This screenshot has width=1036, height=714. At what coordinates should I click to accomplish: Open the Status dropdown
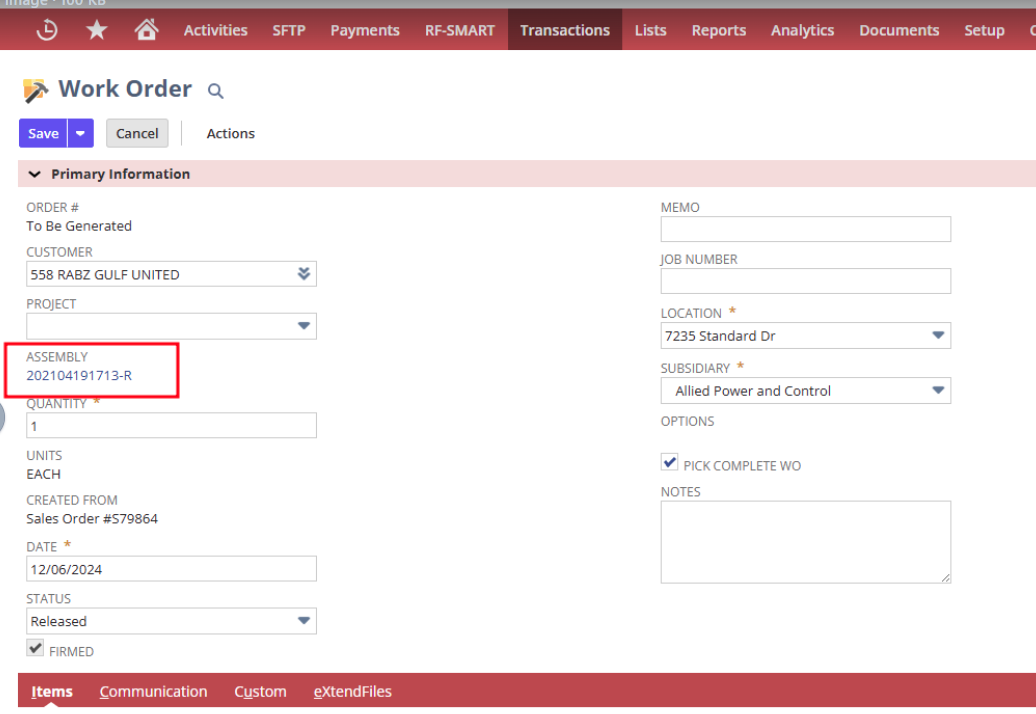[x=304, y=621]
